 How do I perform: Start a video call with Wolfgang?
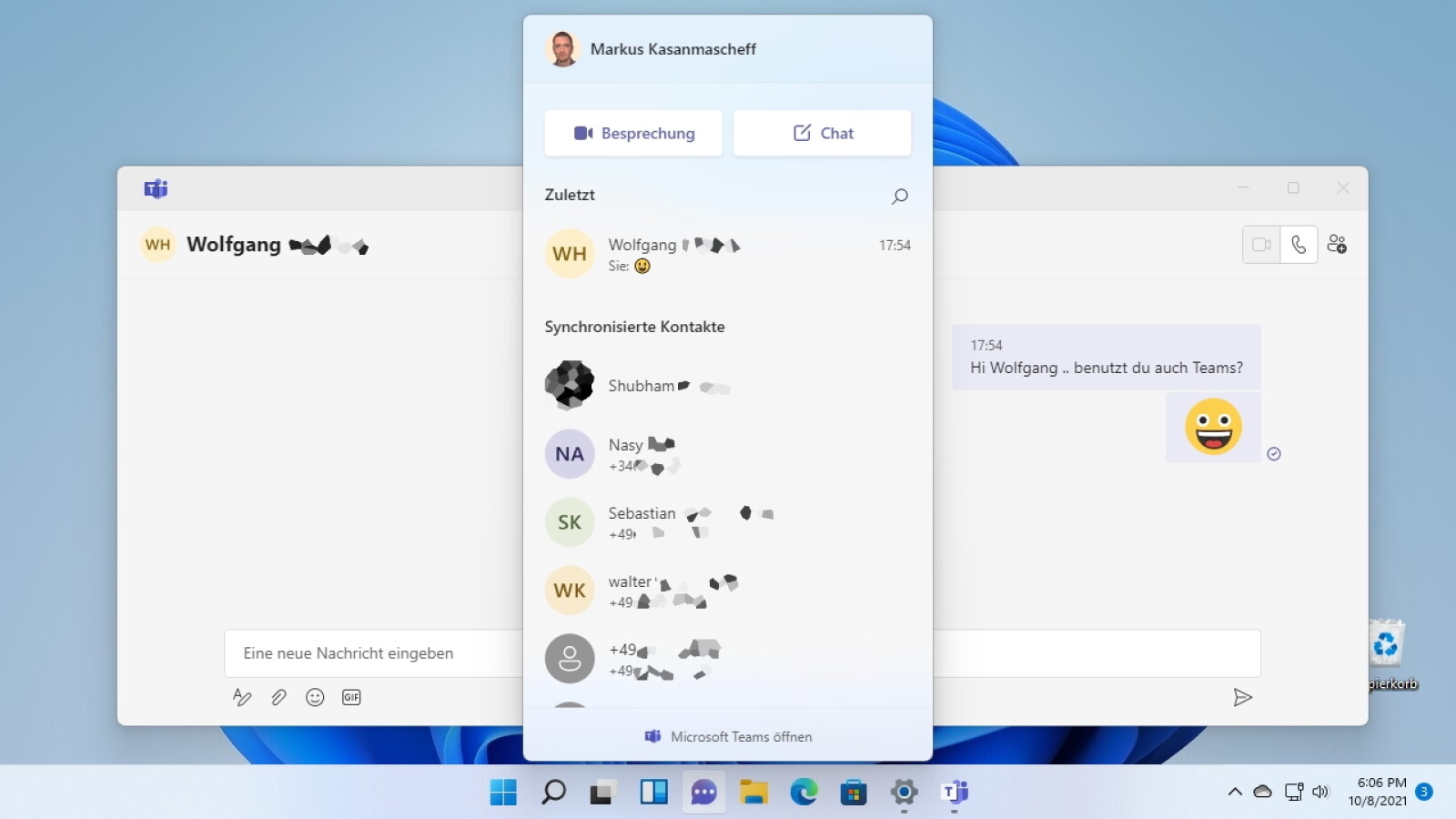tap(1260, 244)
